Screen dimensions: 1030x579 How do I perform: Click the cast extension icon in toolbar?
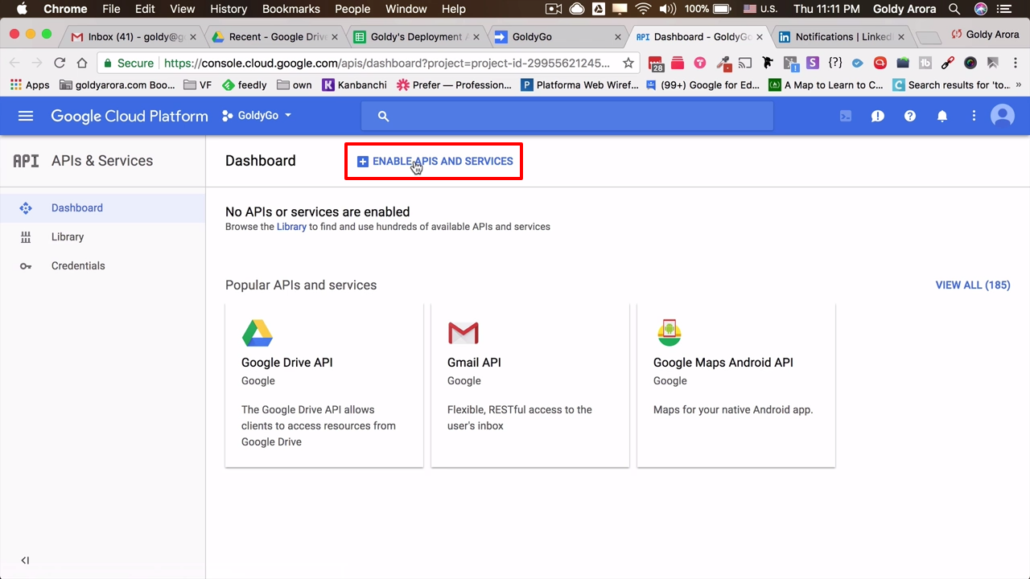point(745,63)
